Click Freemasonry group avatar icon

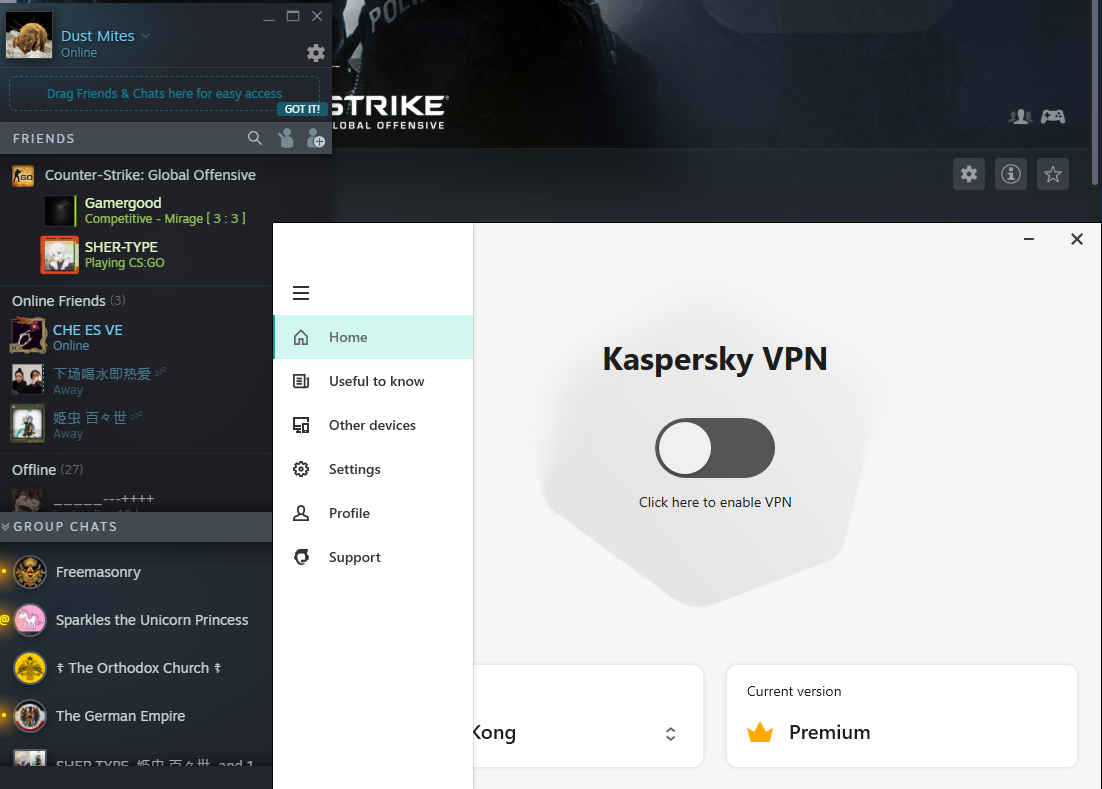pos(30,572)
